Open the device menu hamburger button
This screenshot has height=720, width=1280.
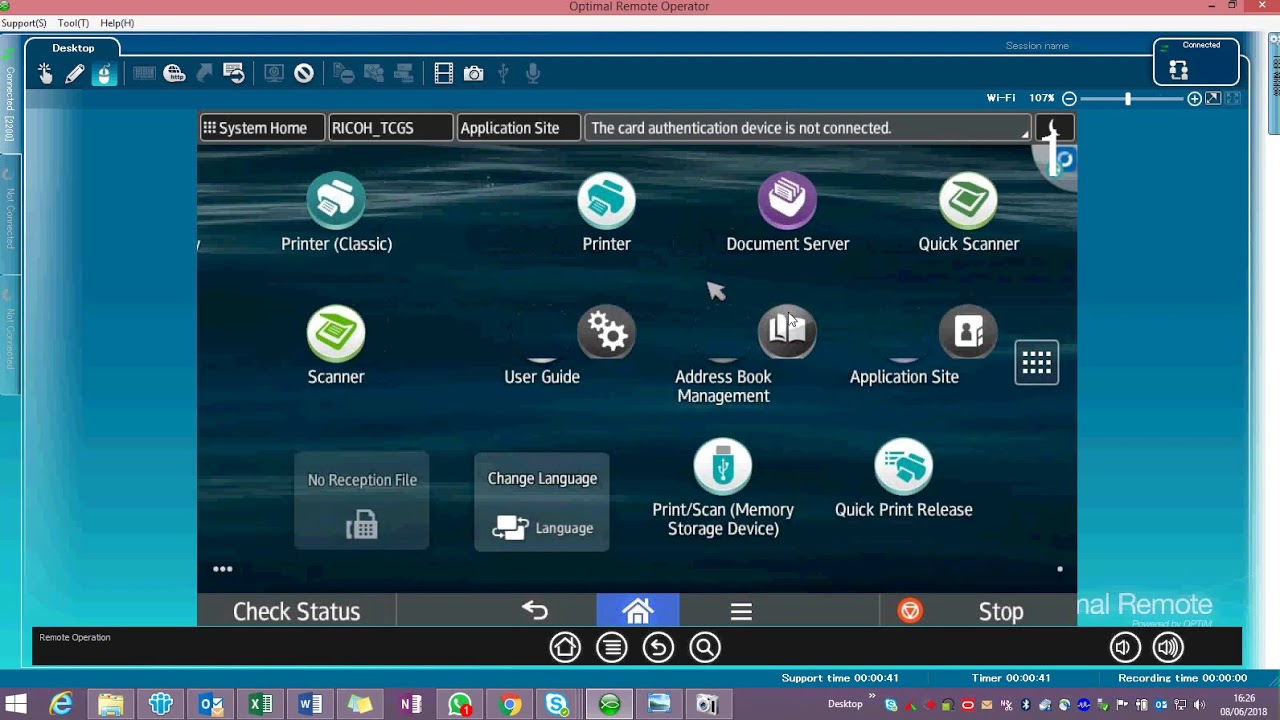pyautogui.click(x=741, y=611)
